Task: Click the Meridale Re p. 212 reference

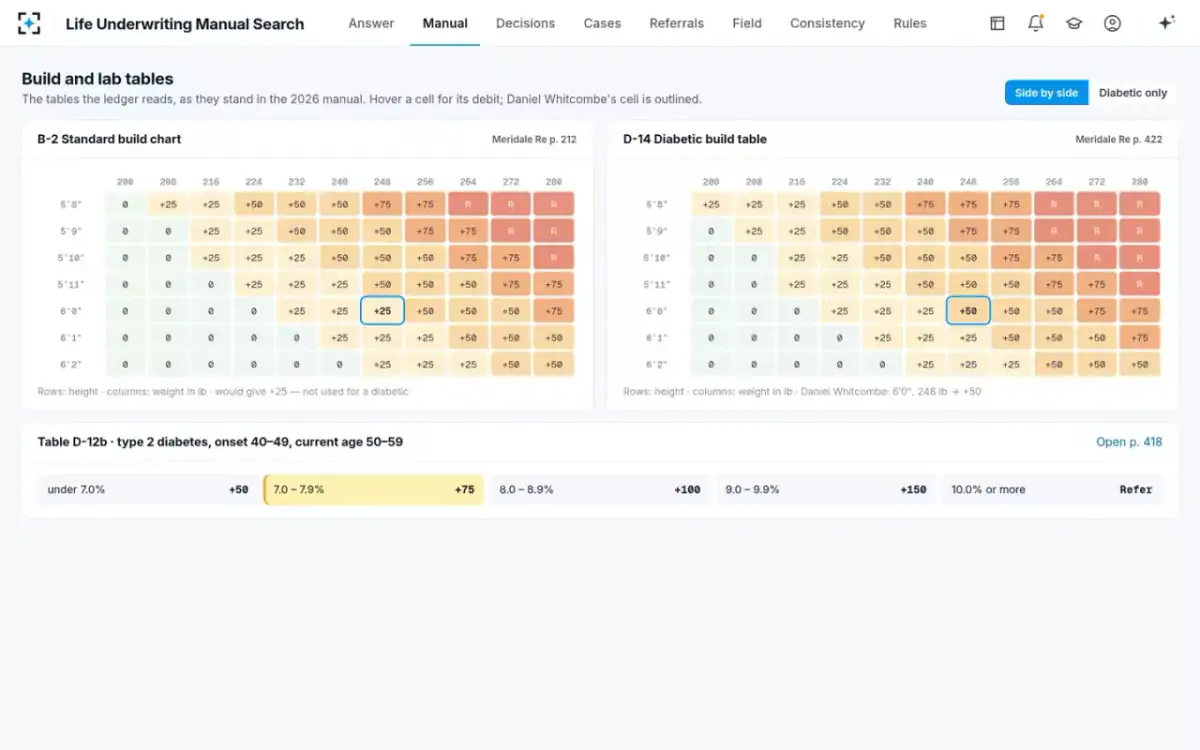Action: click(534, 140)
